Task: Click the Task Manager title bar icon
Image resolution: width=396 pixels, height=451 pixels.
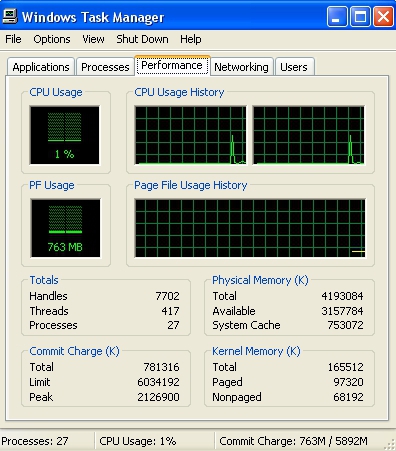Action: (9, 17)
